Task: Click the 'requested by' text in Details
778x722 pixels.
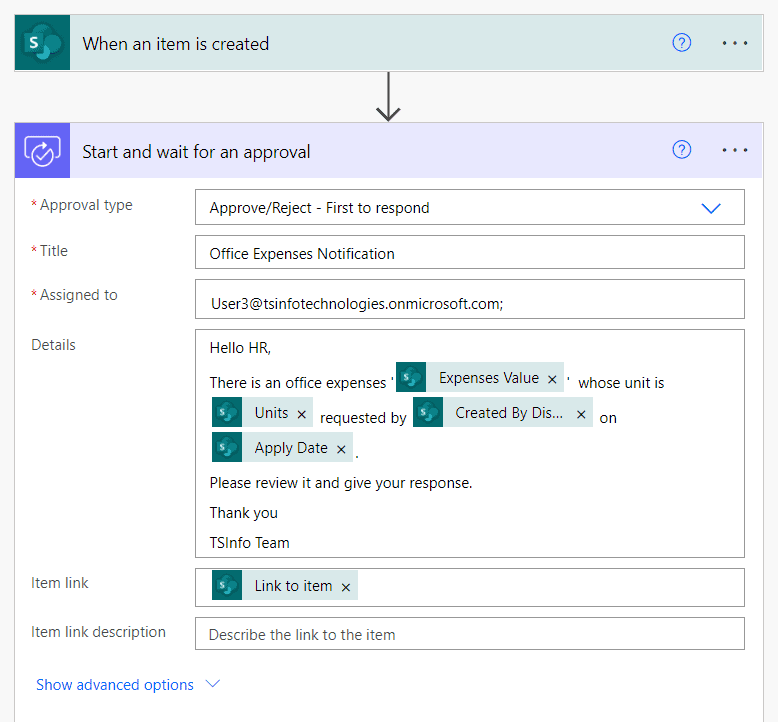Action: pyautogui.click(x=363, y=418)
